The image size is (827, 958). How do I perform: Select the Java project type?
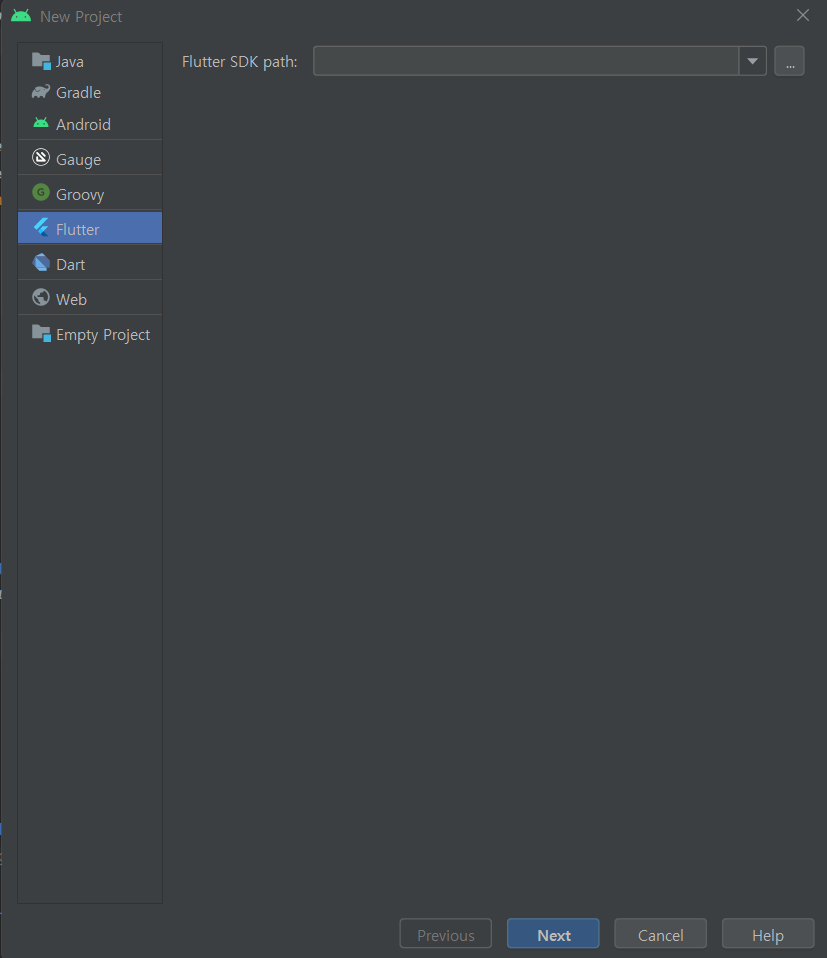[90, 62]
